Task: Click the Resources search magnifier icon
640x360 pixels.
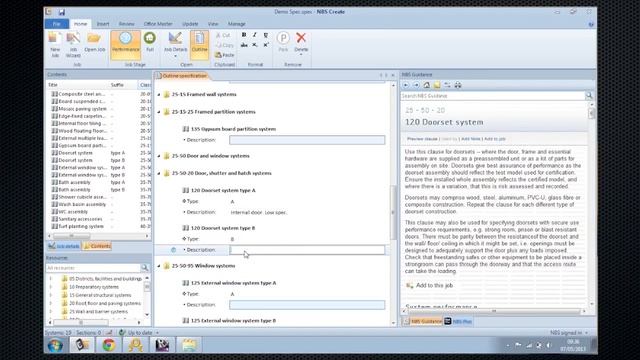Action: tap(145, 268)
